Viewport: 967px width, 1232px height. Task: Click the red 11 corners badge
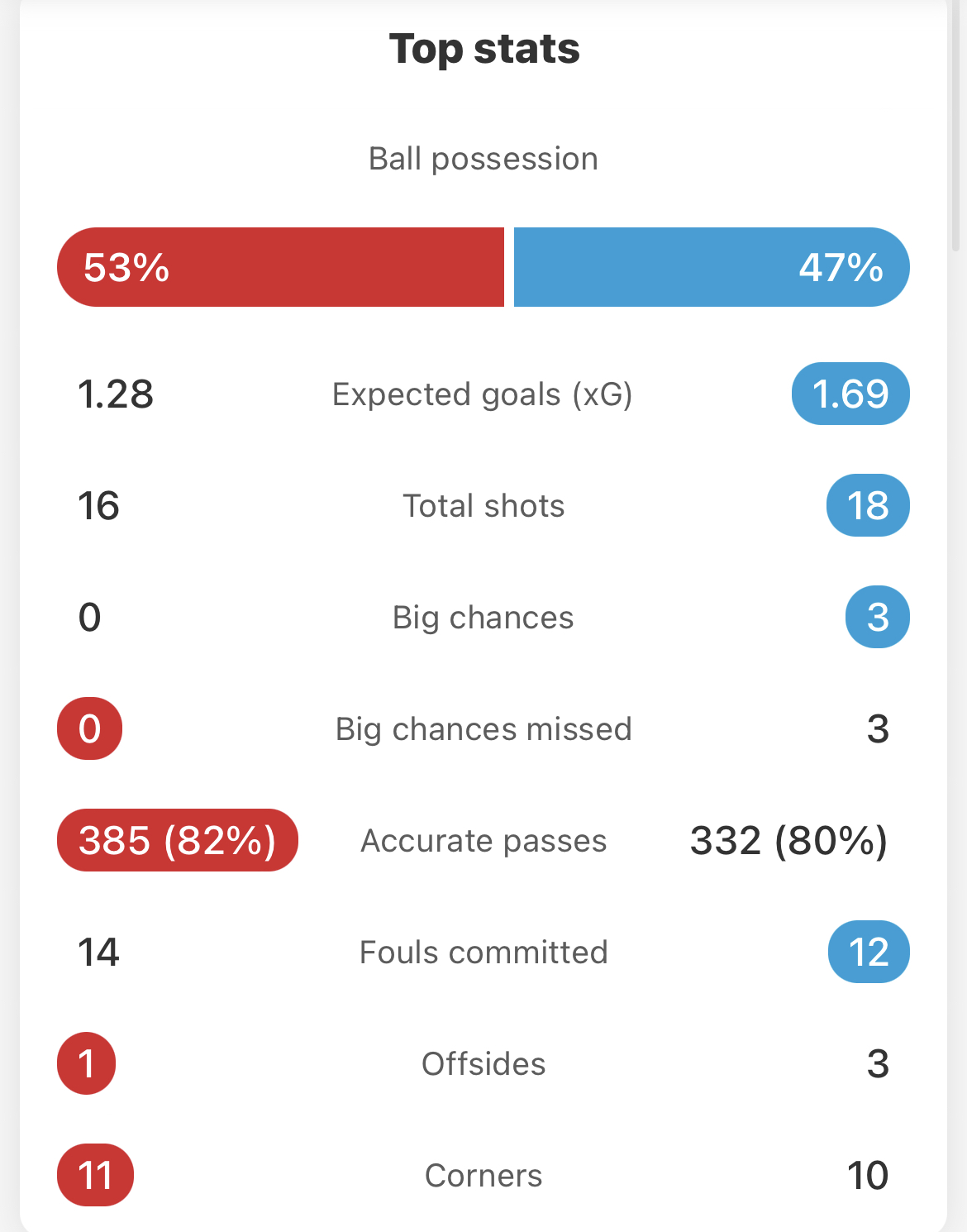pos(95,1175)
